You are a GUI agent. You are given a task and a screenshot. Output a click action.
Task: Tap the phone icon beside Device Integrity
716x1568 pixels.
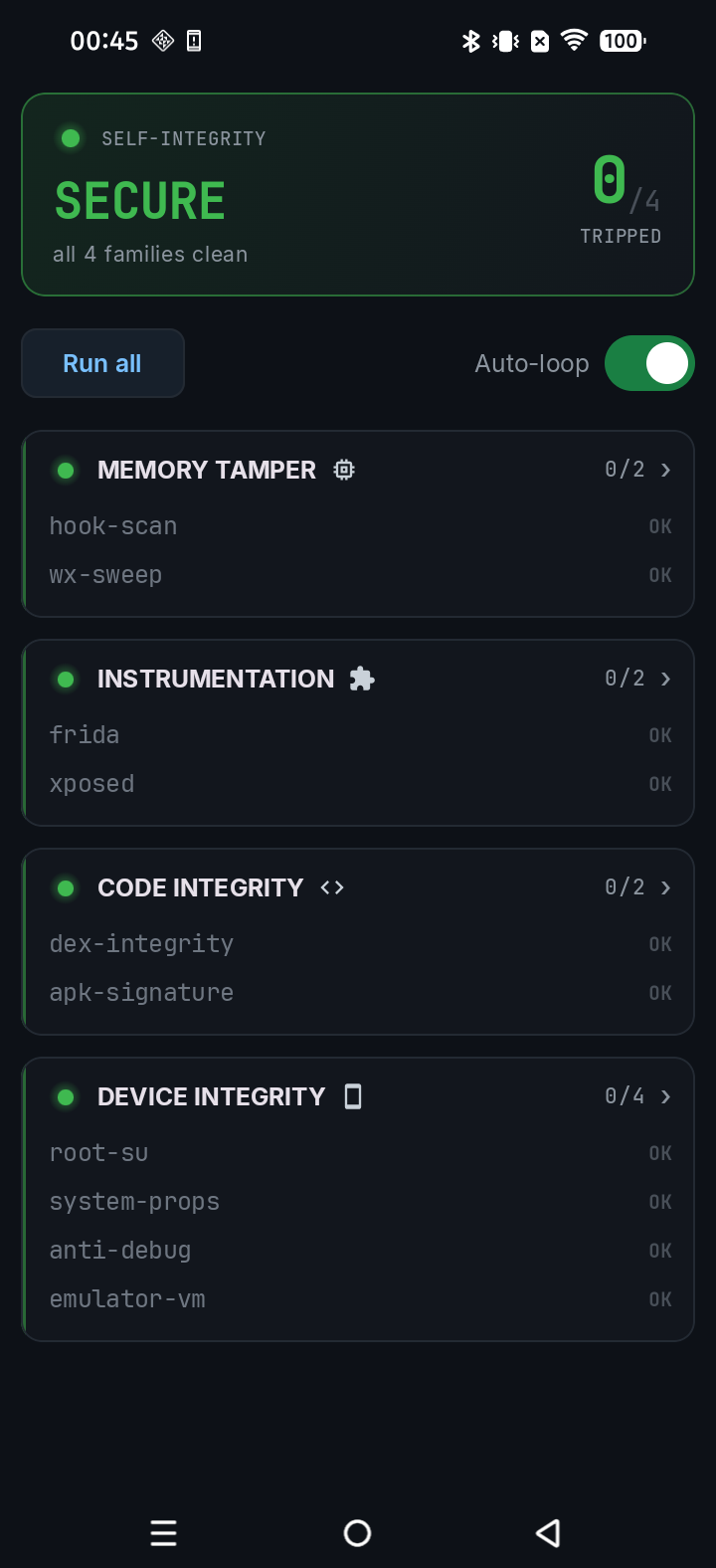coord(353,1096)
